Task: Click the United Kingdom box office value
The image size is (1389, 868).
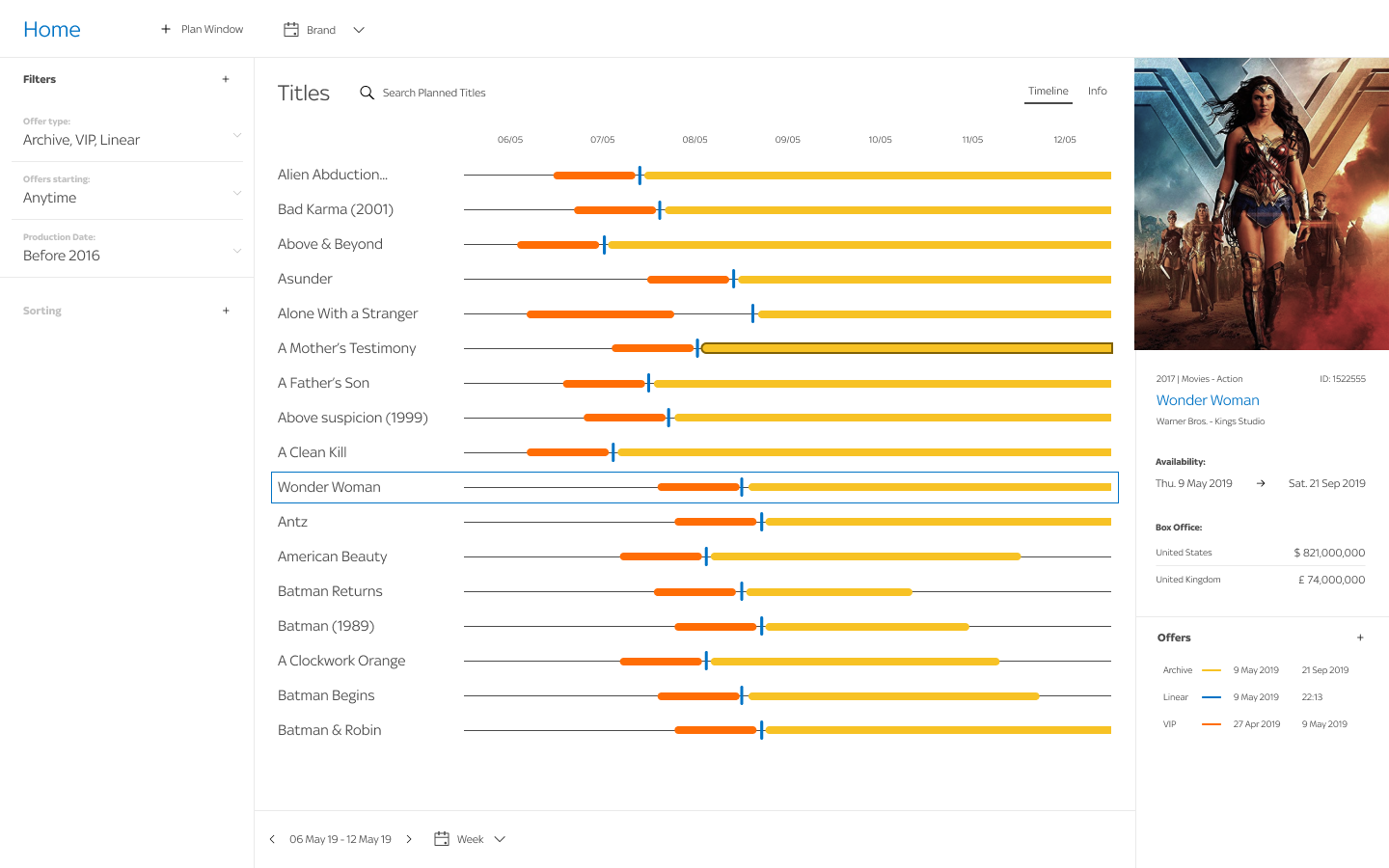Action: (1331, 580)
